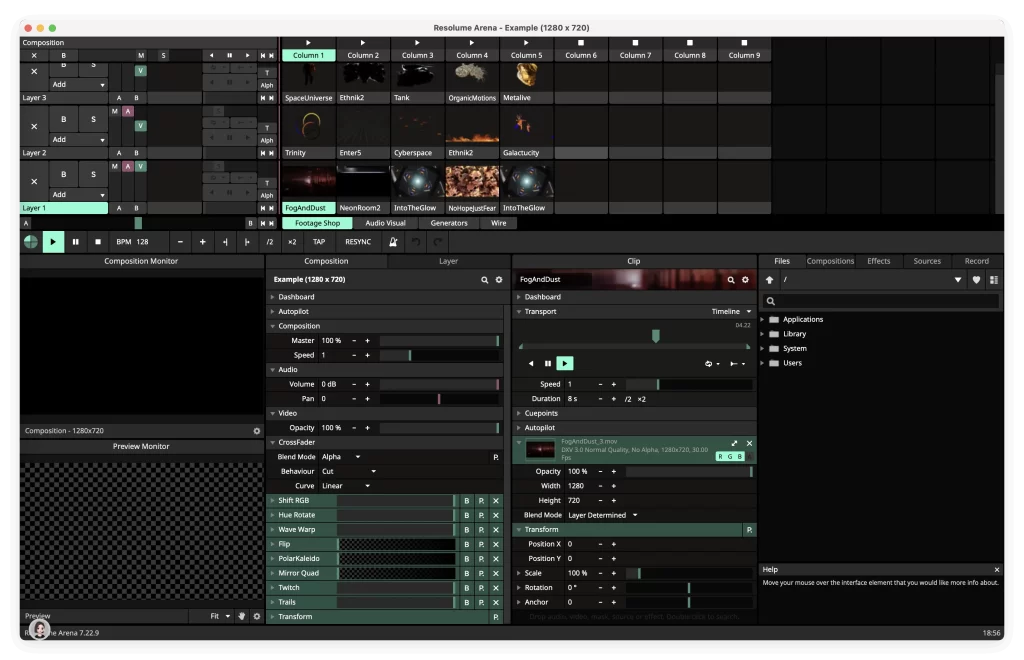Image resolution: width=1024 pixels, height=660 pixels.
Task: Switch to the Compositions tab
Action: click(830, 261)
